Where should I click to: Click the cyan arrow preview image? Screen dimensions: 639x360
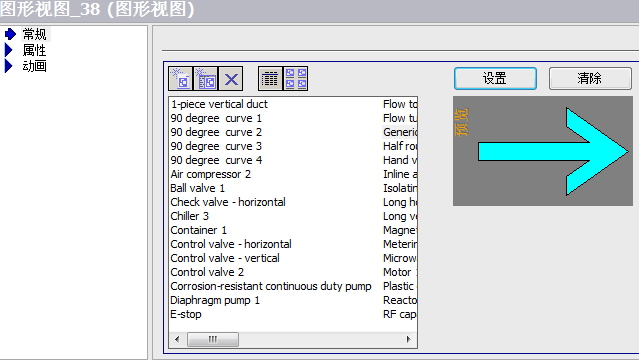(x=553, y=151)
